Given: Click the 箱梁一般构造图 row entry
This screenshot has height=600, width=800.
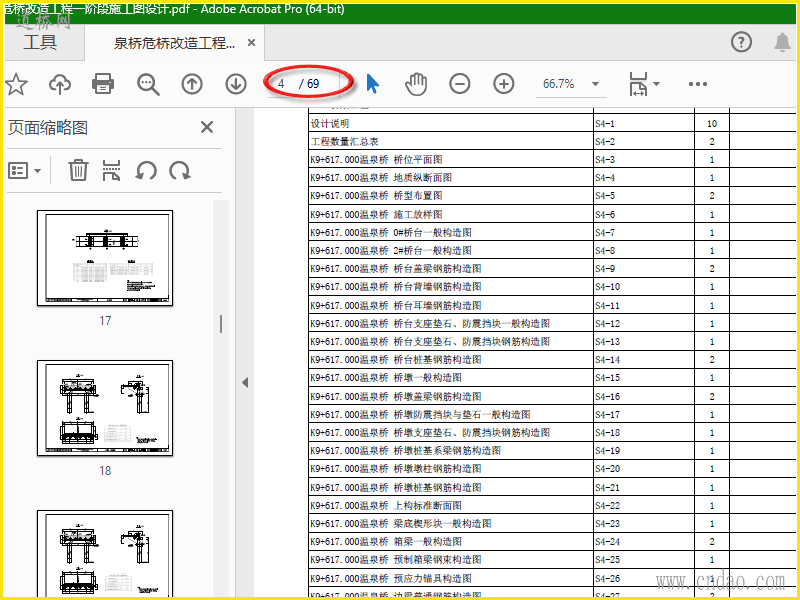Looking at the screenshot, I should coord(386,541).
